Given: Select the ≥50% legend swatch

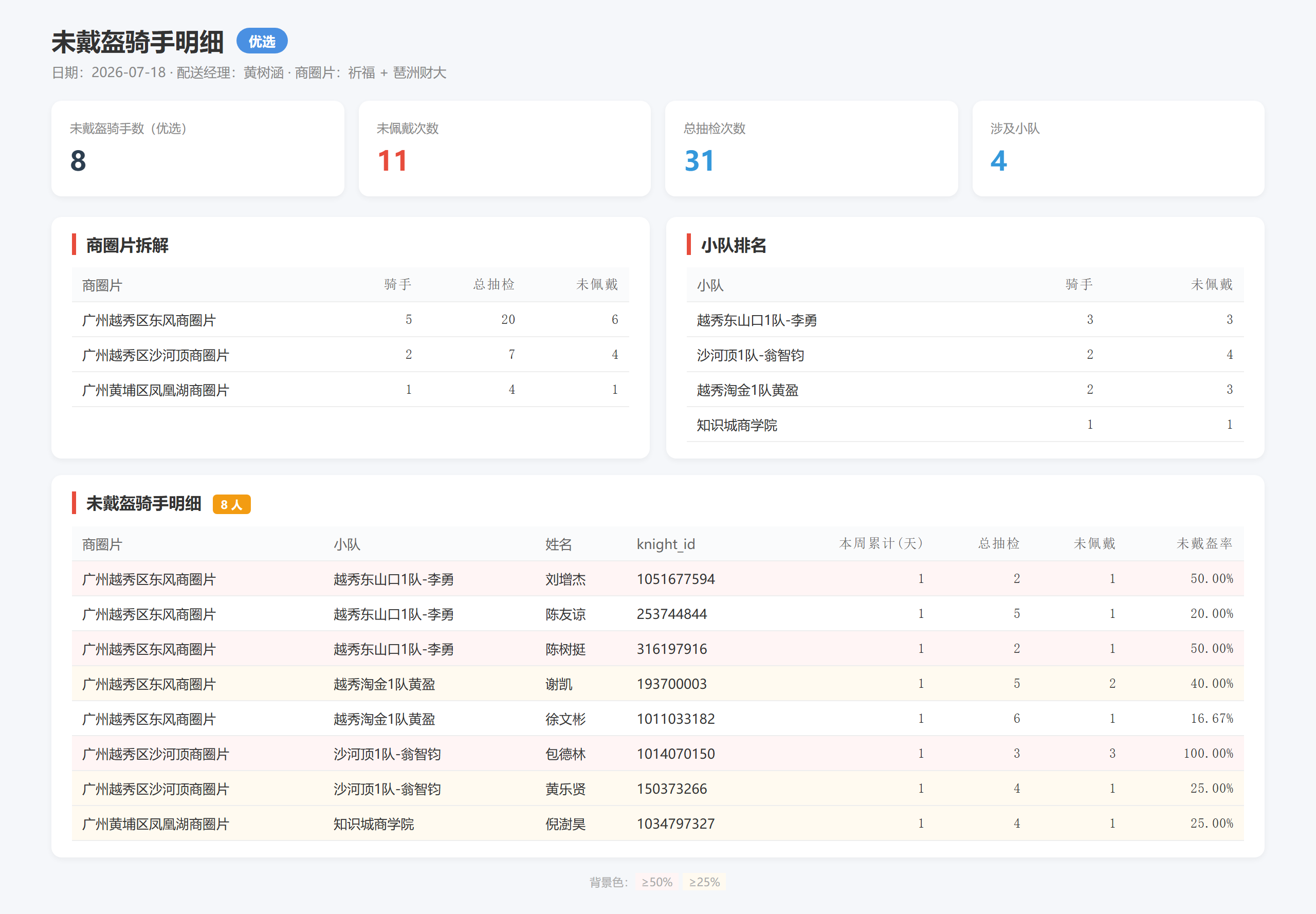Looking at the screenshot, I should [657, 882].
